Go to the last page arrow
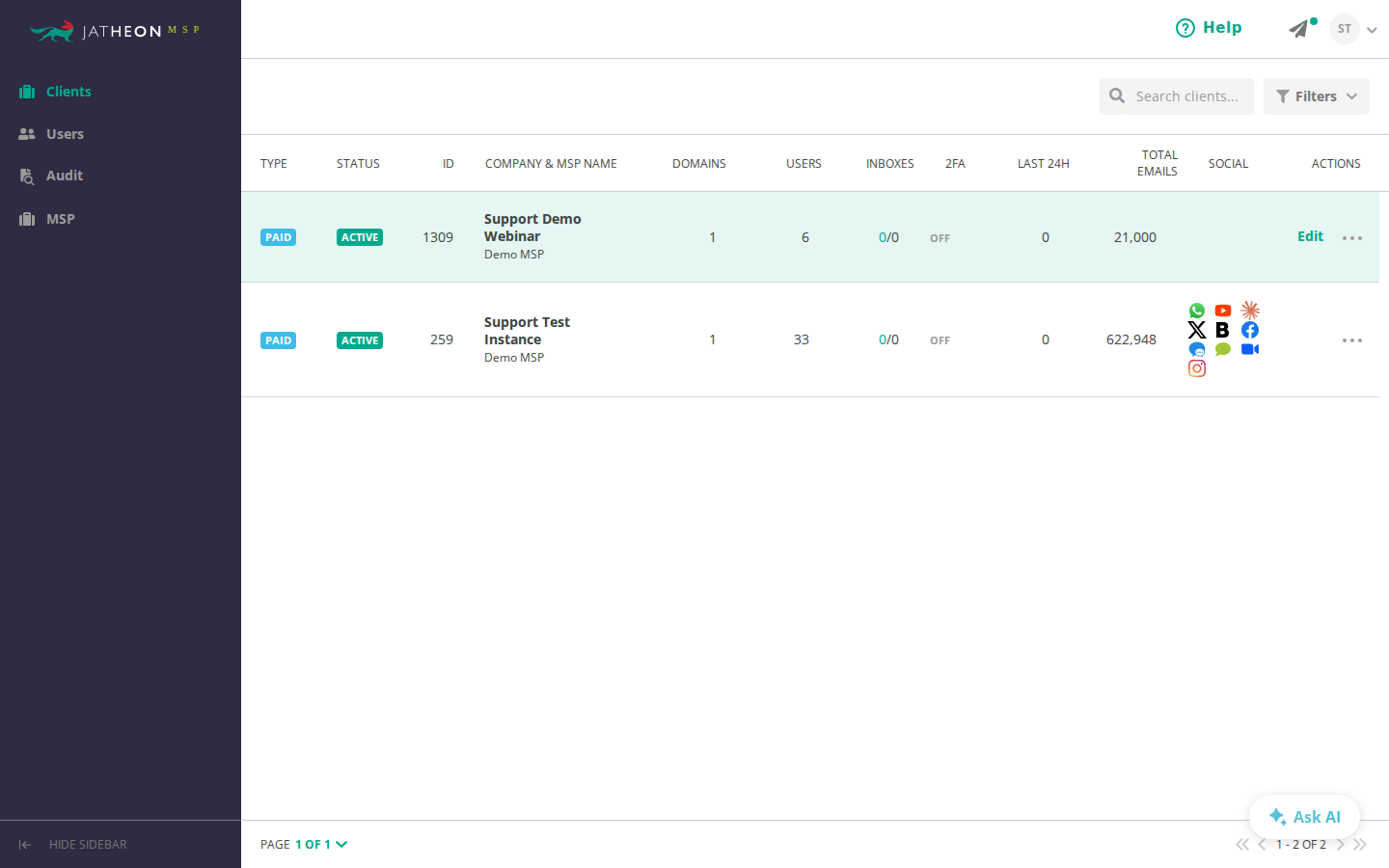 [1360, 845]
